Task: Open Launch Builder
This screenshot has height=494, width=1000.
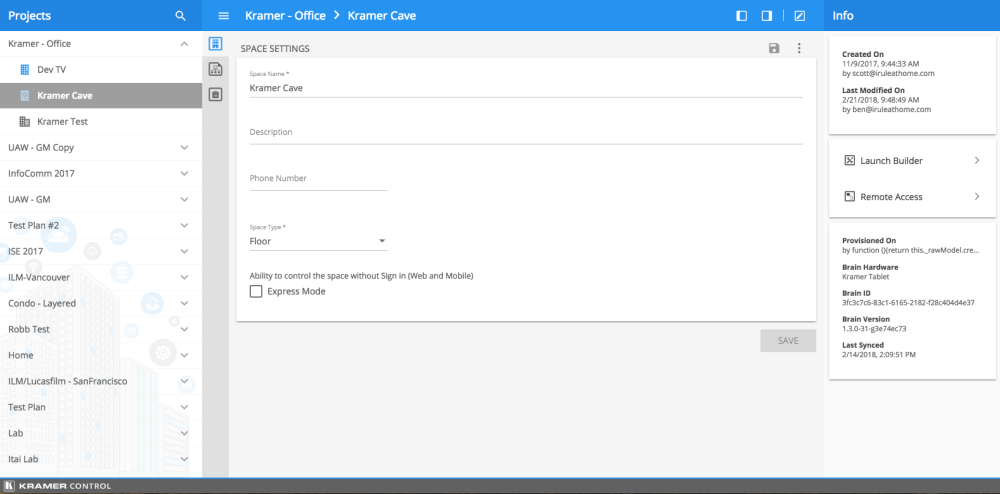Action: coord(912,161)
